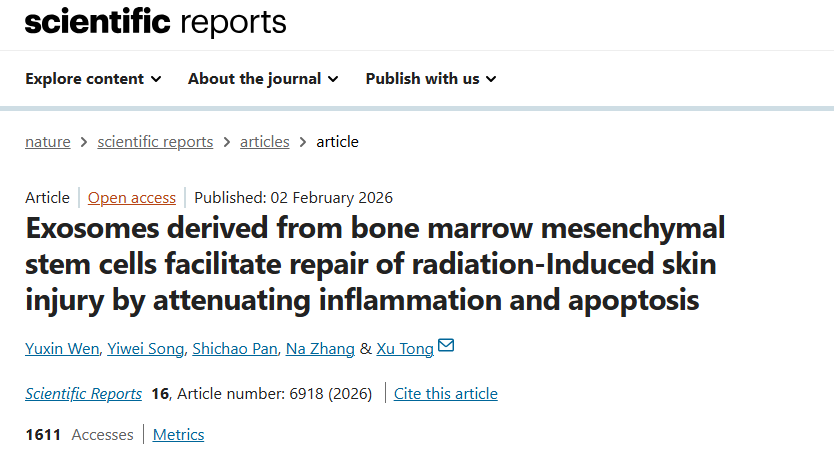Viewport: 834px width, 458px height.
Task: Click the Scientific Reports logo
Action: point(155,22)
